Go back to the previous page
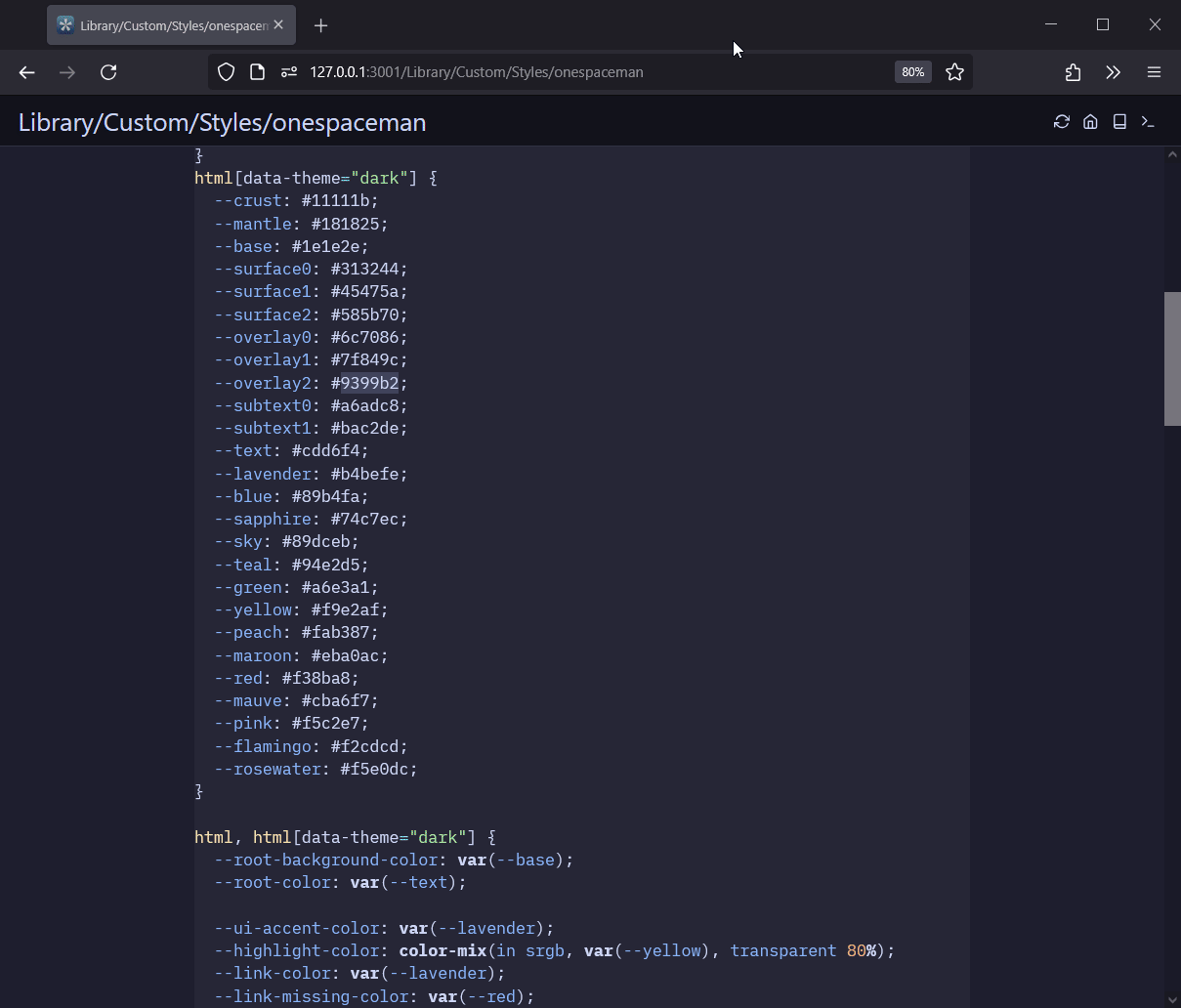 [27, 72]
